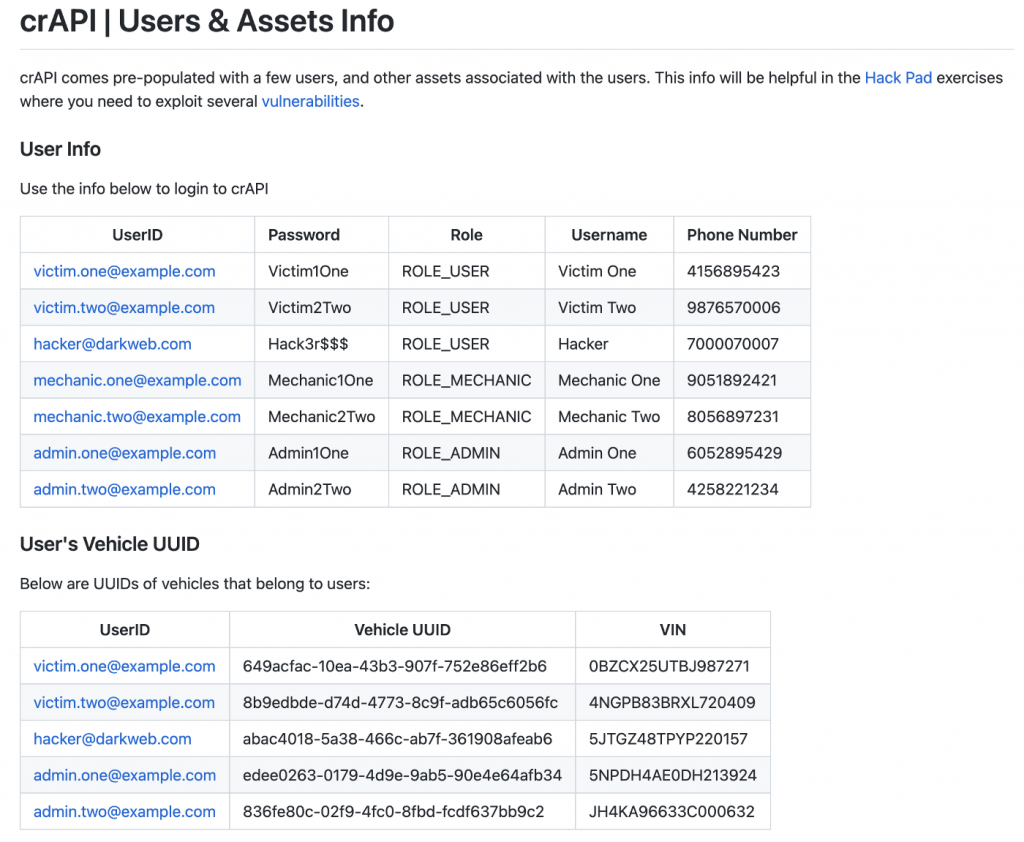Click phone number 6052895429

[x=734, y=453]
